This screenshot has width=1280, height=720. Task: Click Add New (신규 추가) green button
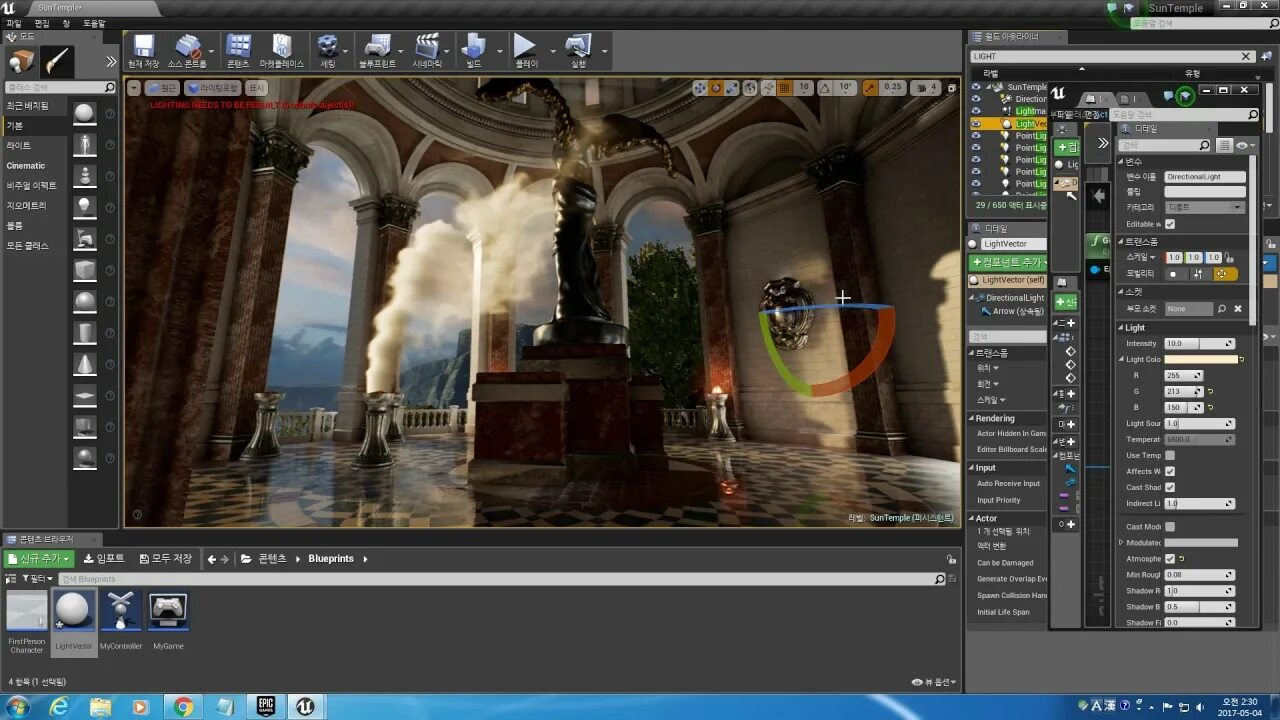tap(39, 559)
